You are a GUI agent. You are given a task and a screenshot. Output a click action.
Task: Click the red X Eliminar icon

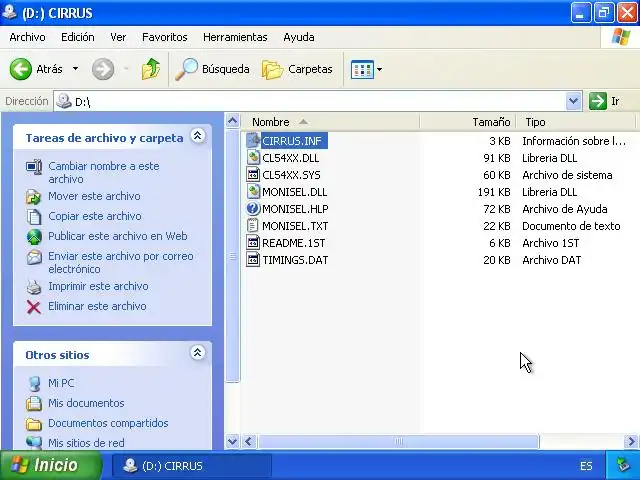[34, 307]
